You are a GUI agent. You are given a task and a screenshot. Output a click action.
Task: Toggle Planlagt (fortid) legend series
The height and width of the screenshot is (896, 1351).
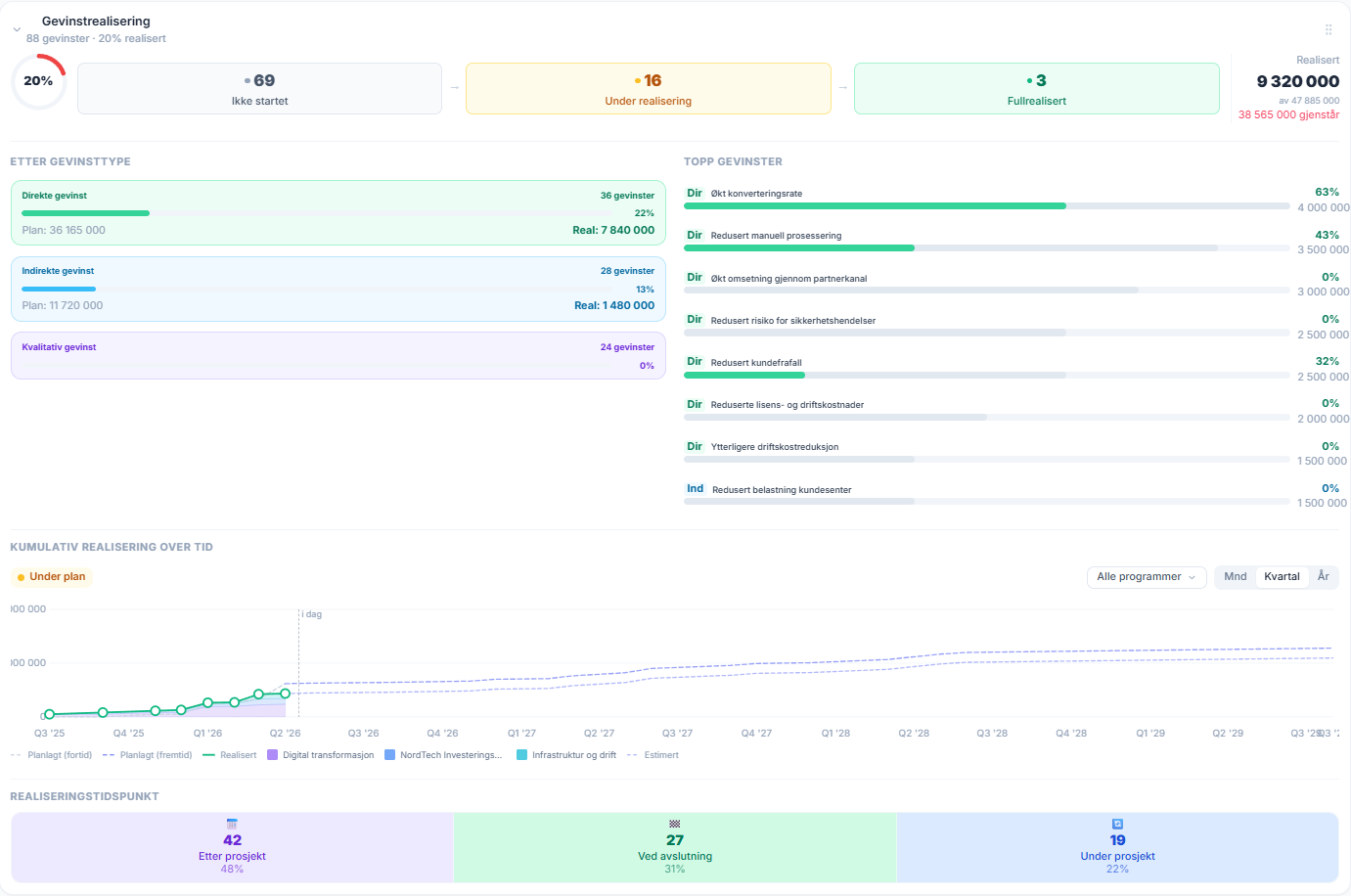tap(51, 755)
